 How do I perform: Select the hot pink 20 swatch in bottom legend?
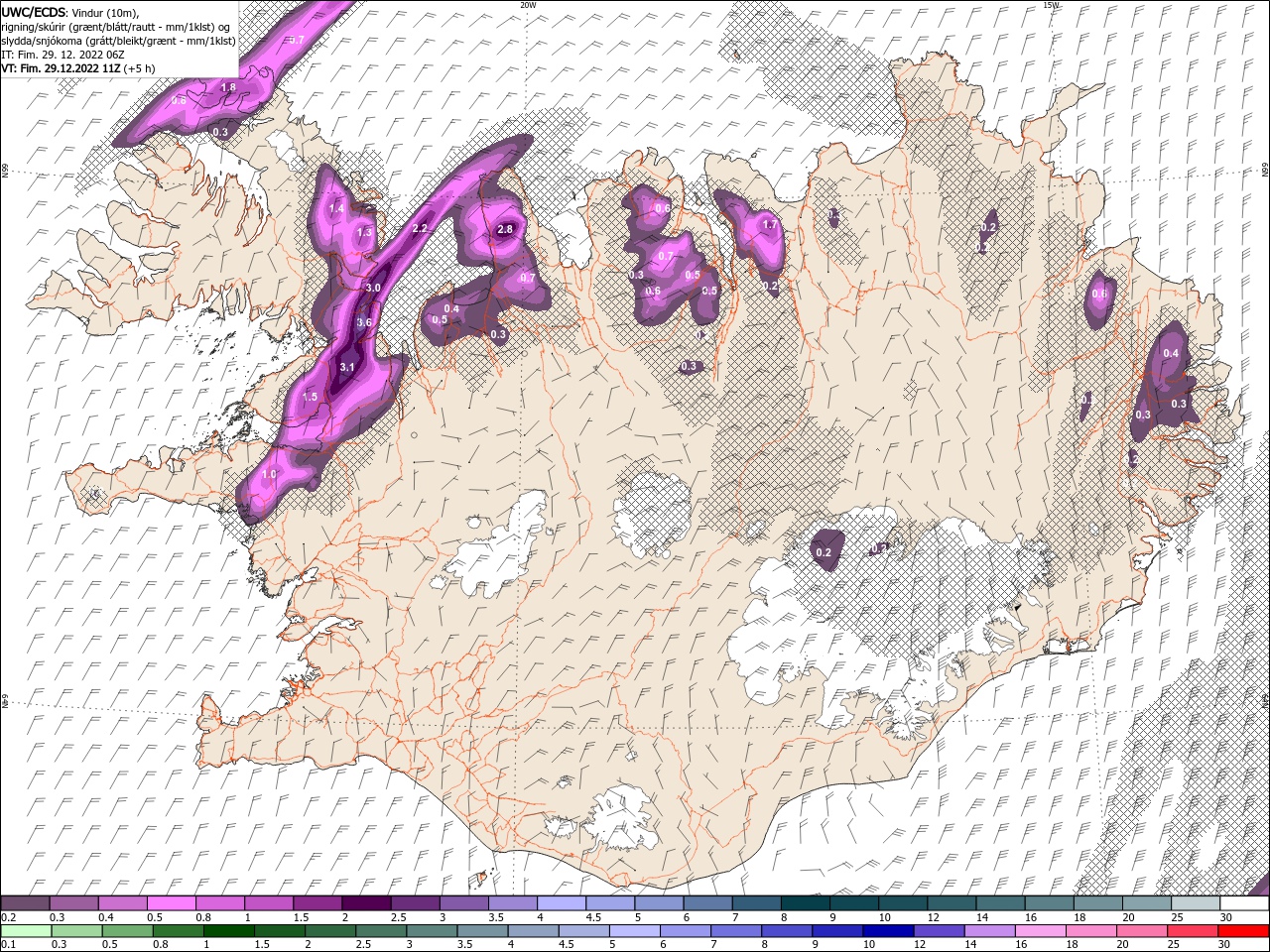click(1142, 931)
